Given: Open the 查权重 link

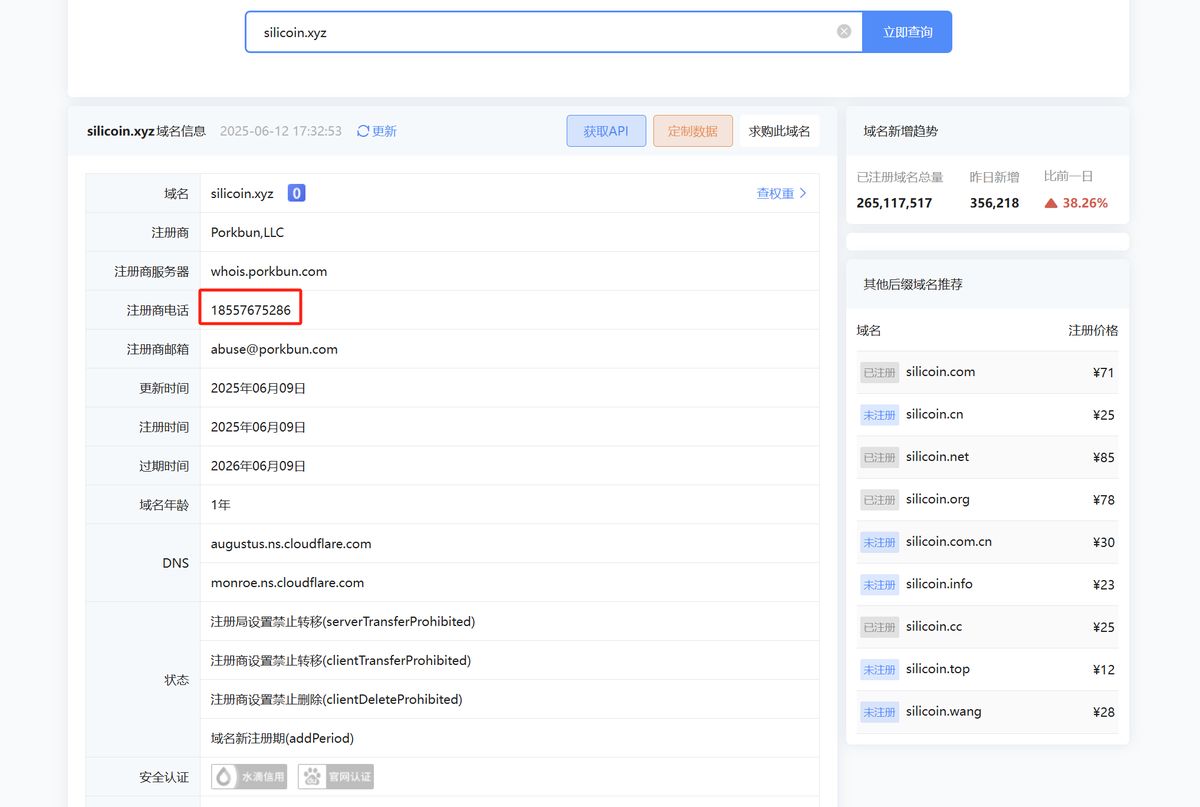Looking at the screenshot, I should (x=781, y=194).
